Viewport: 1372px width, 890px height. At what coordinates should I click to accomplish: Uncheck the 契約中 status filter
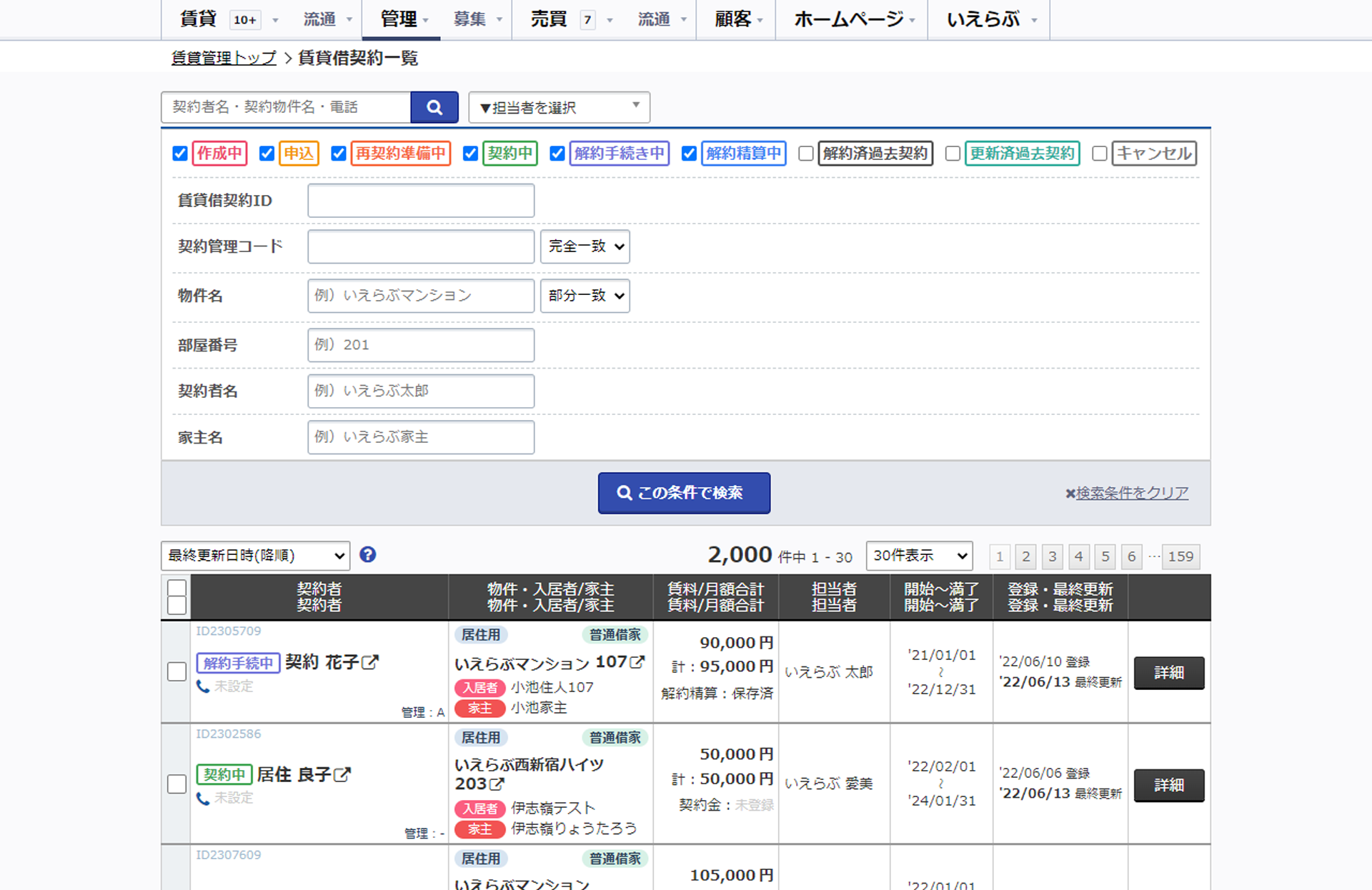470,153
